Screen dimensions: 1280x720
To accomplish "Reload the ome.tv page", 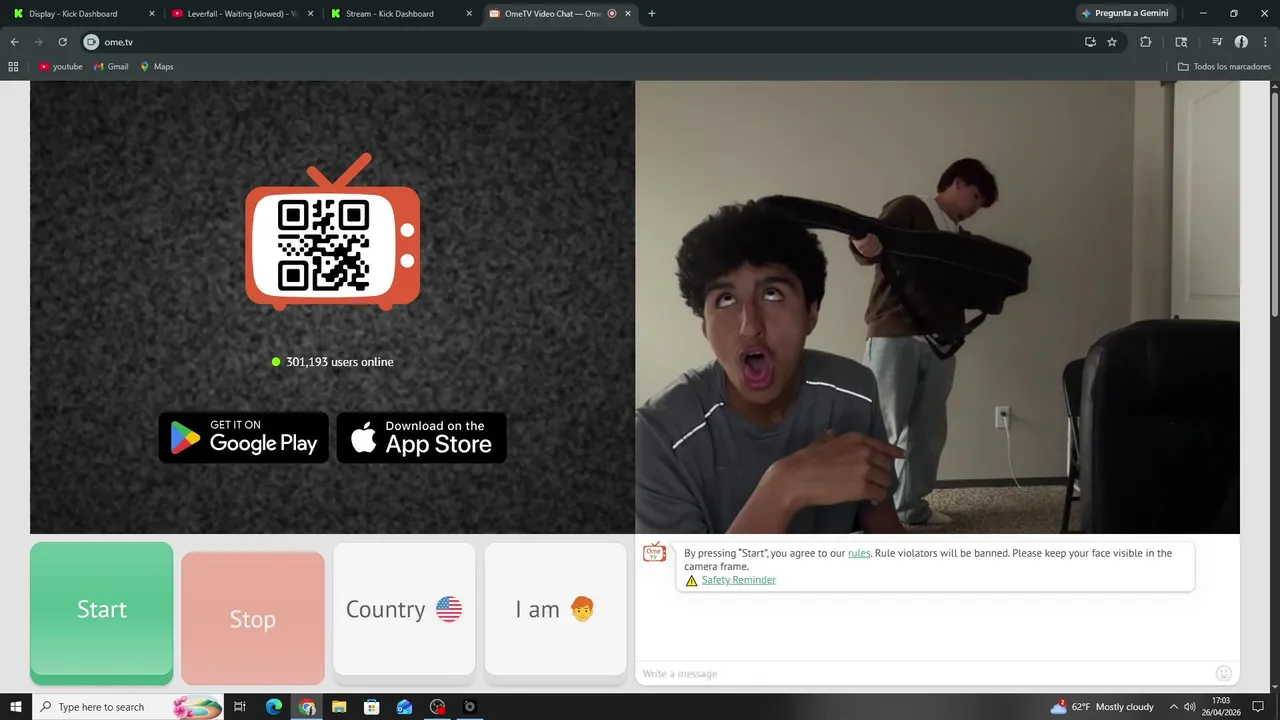I will [x=62, y=42].
